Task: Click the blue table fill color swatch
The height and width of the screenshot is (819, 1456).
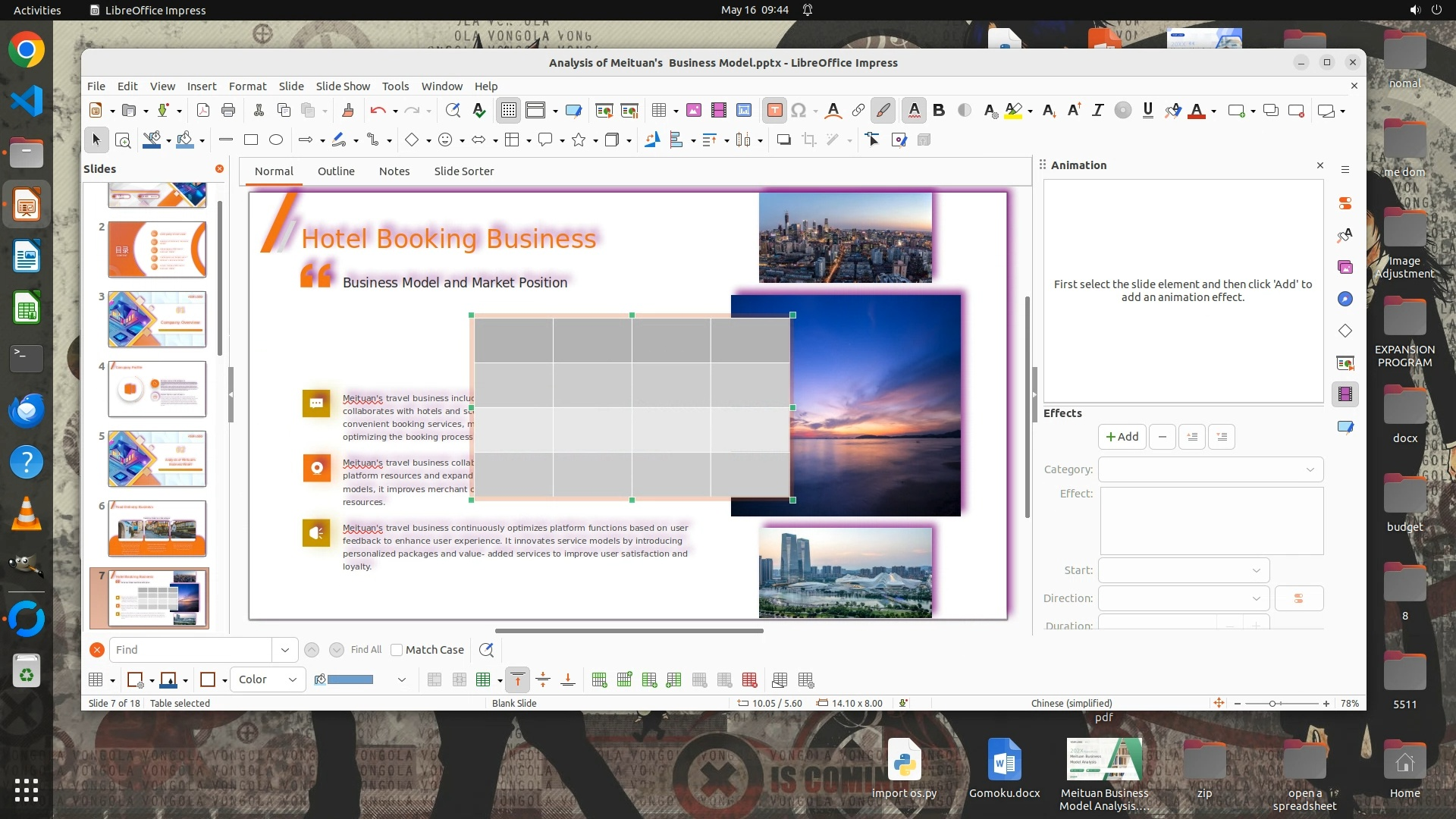Action: click(x=350, y=679)
